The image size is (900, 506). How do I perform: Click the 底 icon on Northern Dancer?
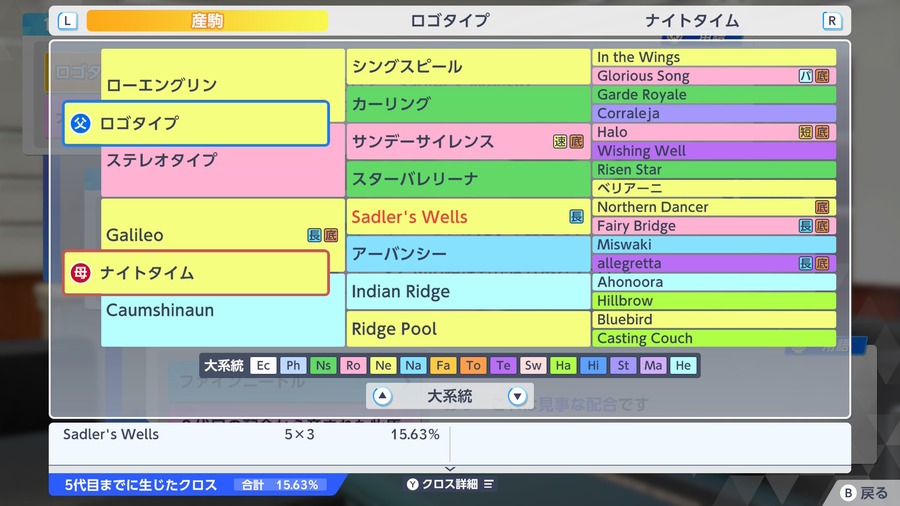(x=822, y=207)
